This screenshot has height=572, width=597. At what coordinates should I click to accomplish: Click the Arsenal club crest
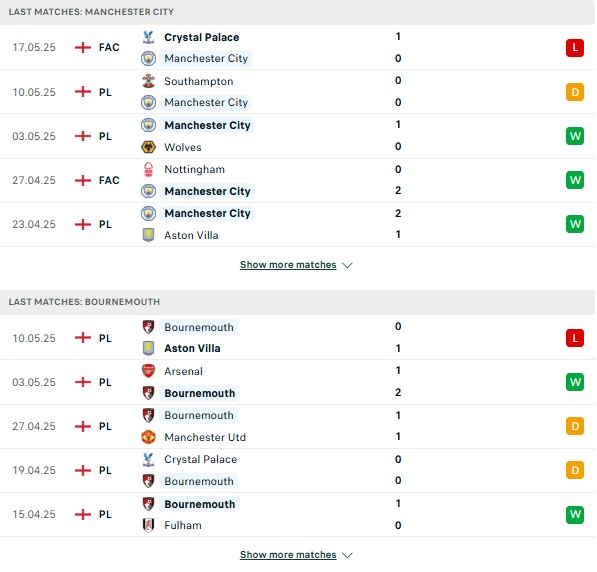(148, 371)
